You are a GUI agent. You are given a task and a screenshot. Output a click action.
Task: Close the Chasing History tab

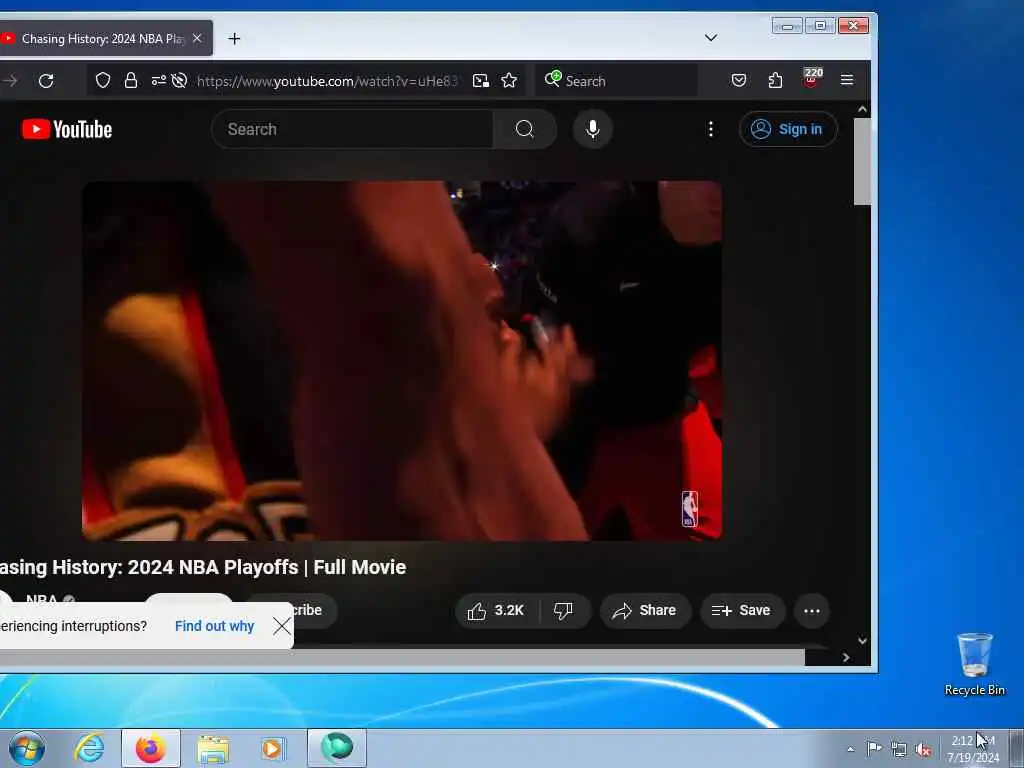point(197,39)
